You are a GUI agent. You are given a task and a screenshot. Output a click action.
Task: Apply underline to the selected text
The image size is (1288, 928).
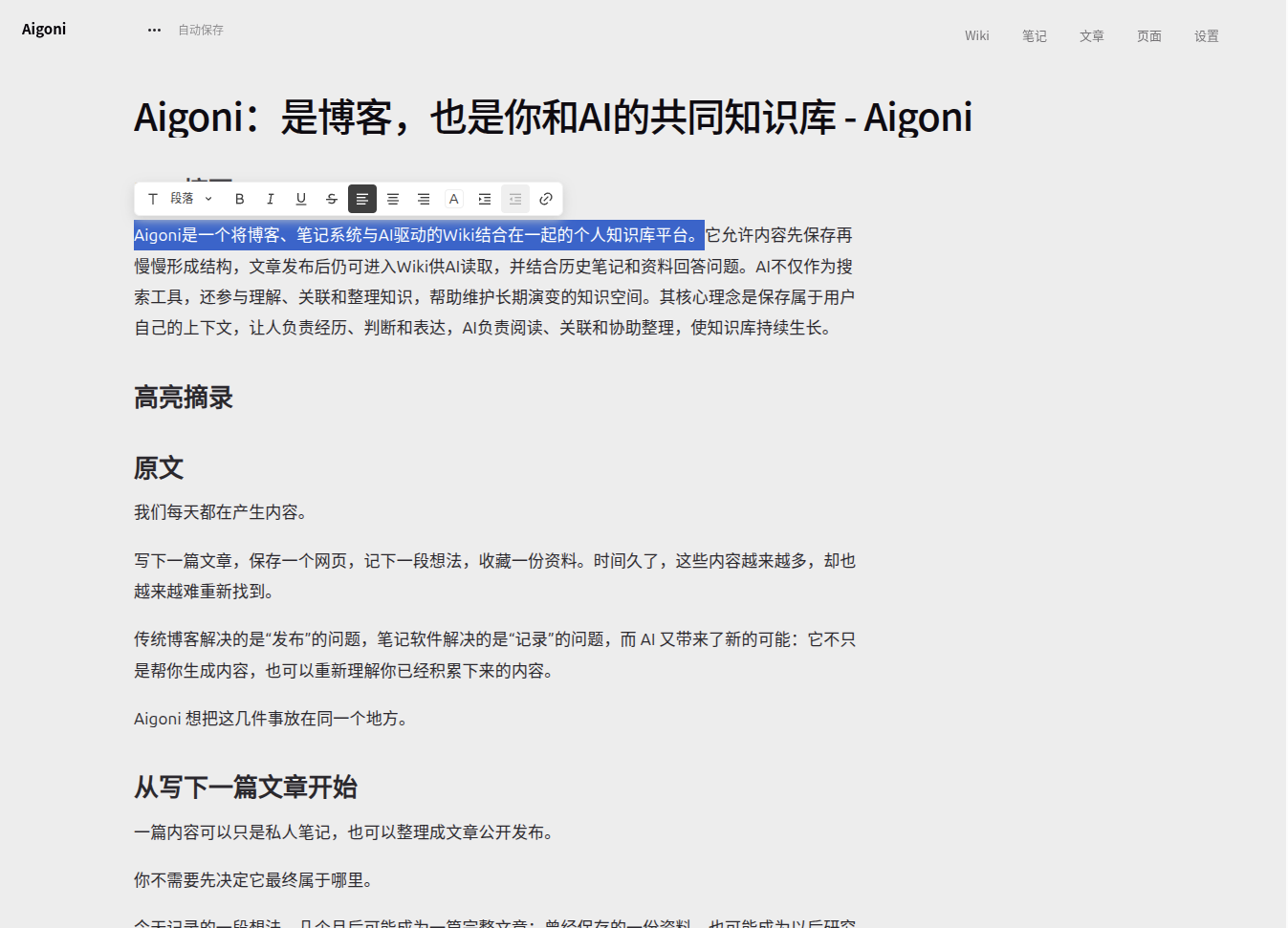point(301,199)
